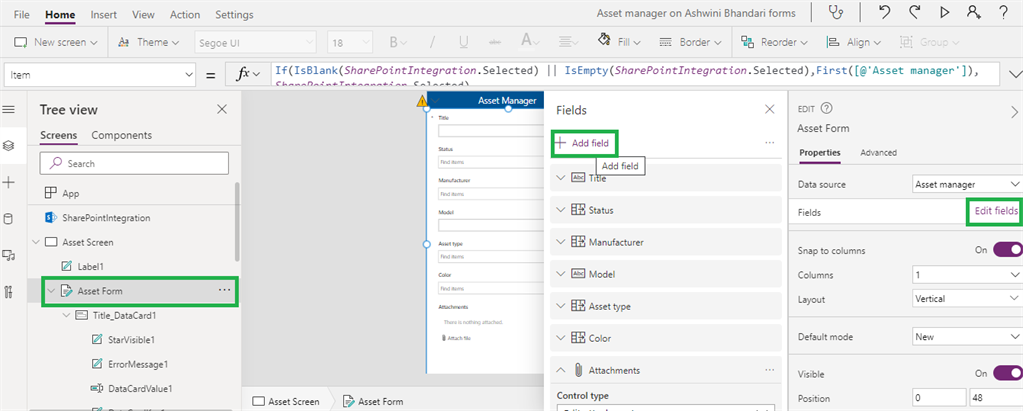Click the Italic formatting button

point(432,42)
